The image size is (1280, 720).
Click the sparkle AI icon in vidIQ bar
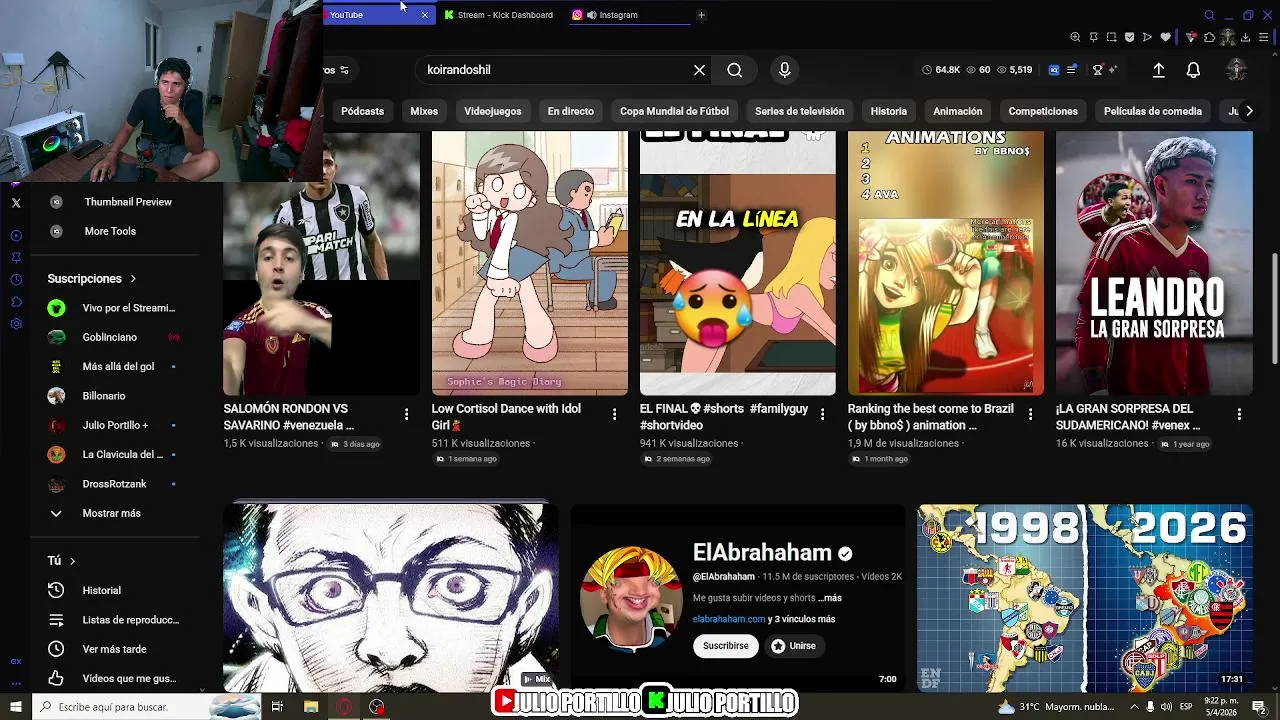pos(1112,70)
